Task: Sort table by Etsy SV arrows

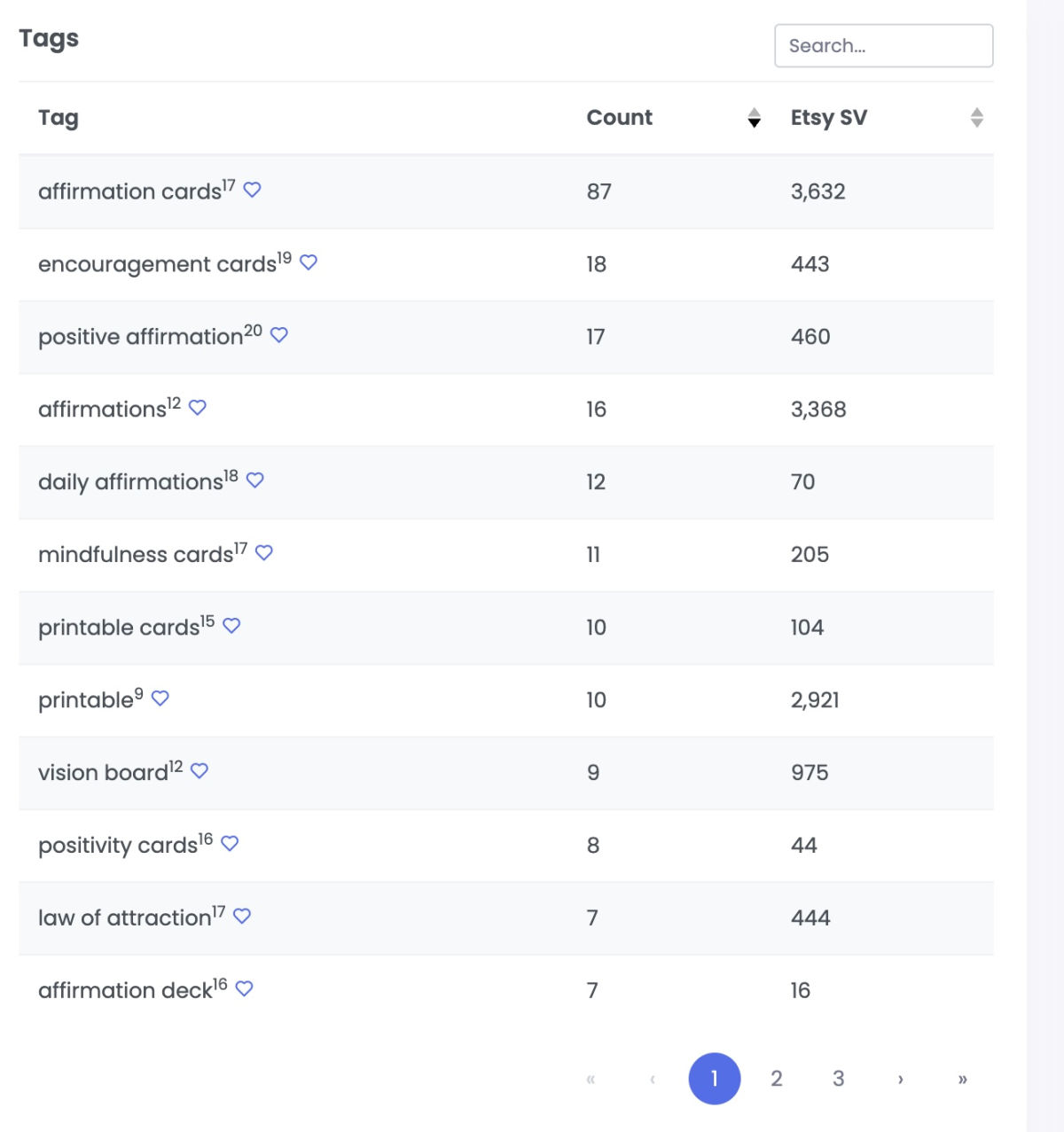Action: tap(976, 118)
